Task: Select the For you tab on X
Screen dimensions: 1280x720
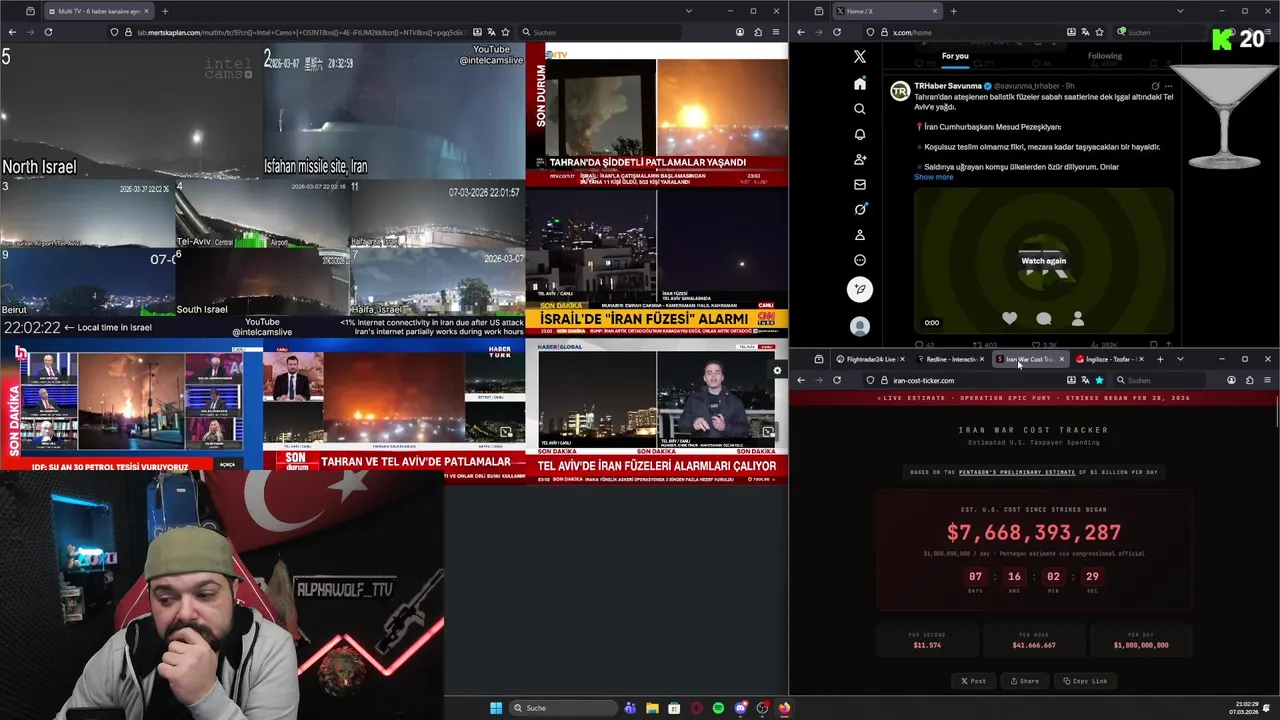Action: click(x=955, y=56)
